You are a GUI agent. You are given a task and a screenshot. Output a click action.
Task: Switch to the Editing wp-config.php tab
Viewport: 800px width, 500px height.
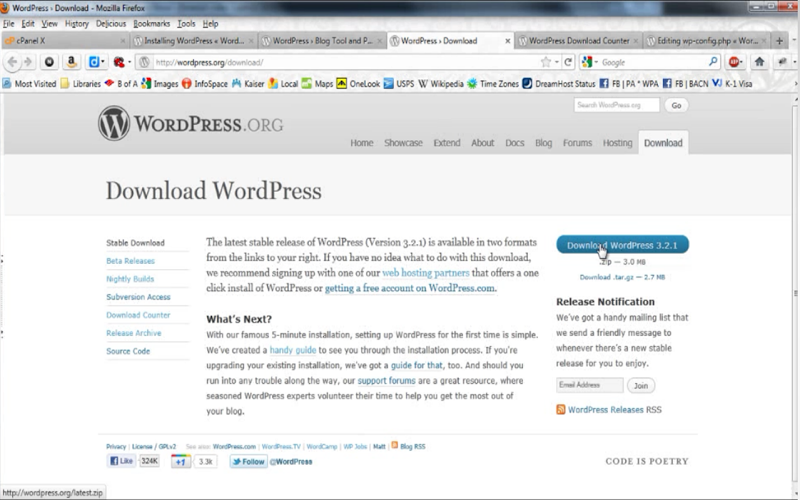tap(707, 41)
